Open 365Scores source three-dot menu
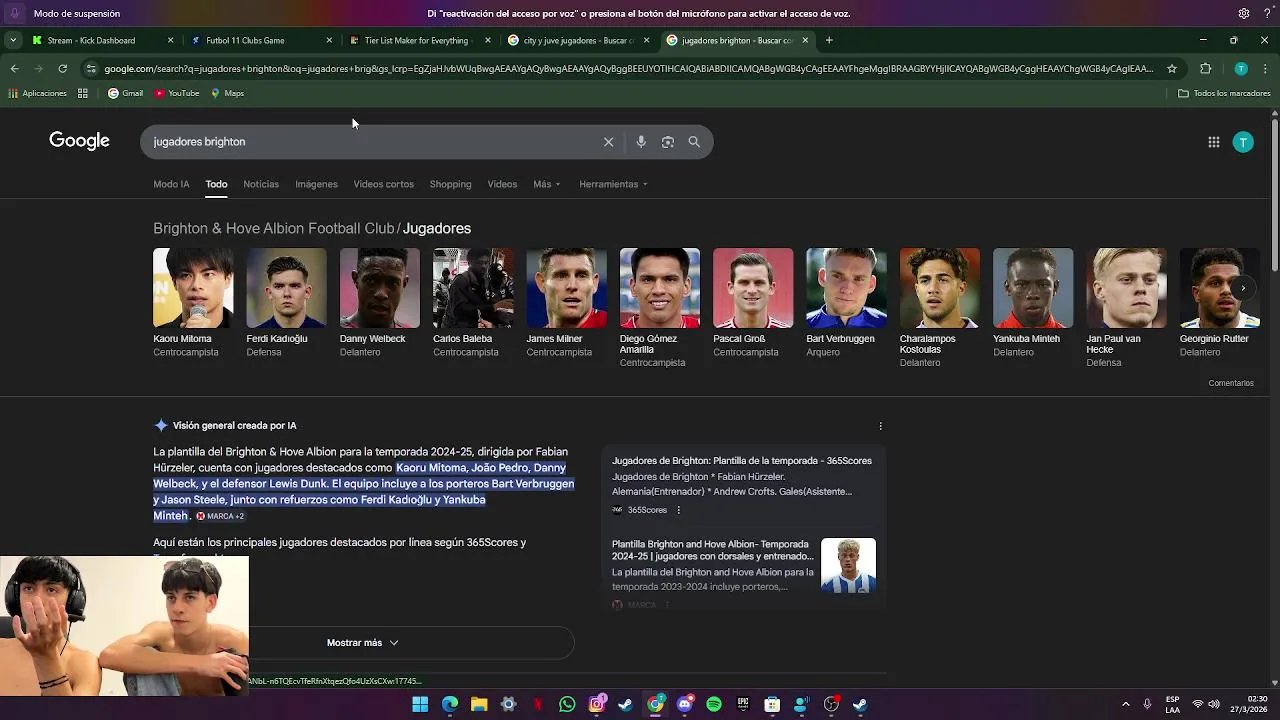This screenshot has width=1280, height=720. click(678, 510)
